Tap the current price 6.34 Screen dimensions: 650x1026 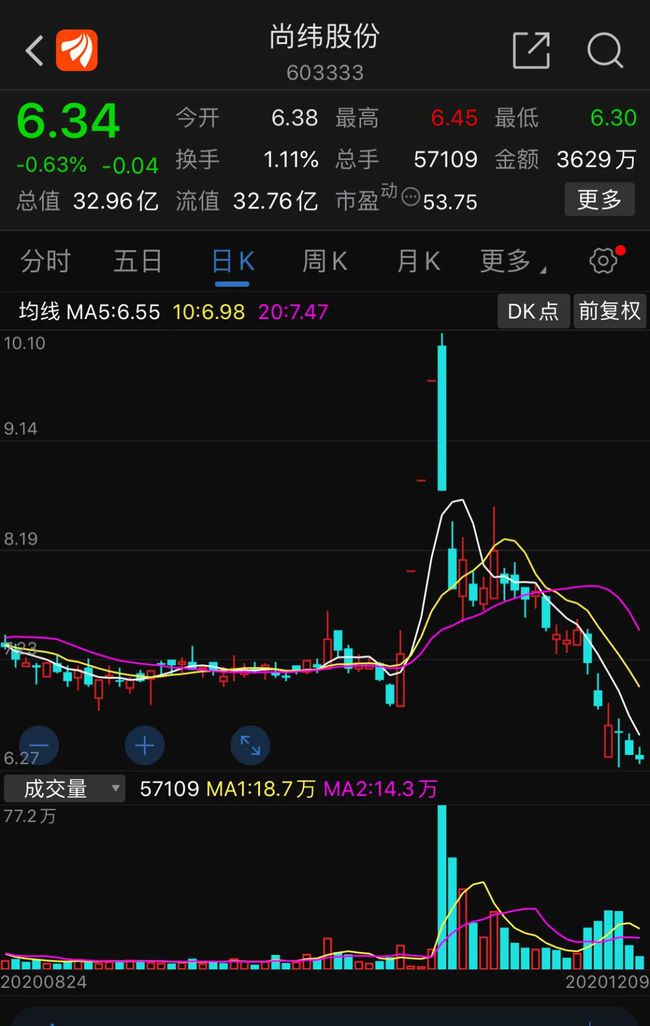[68, 121]
